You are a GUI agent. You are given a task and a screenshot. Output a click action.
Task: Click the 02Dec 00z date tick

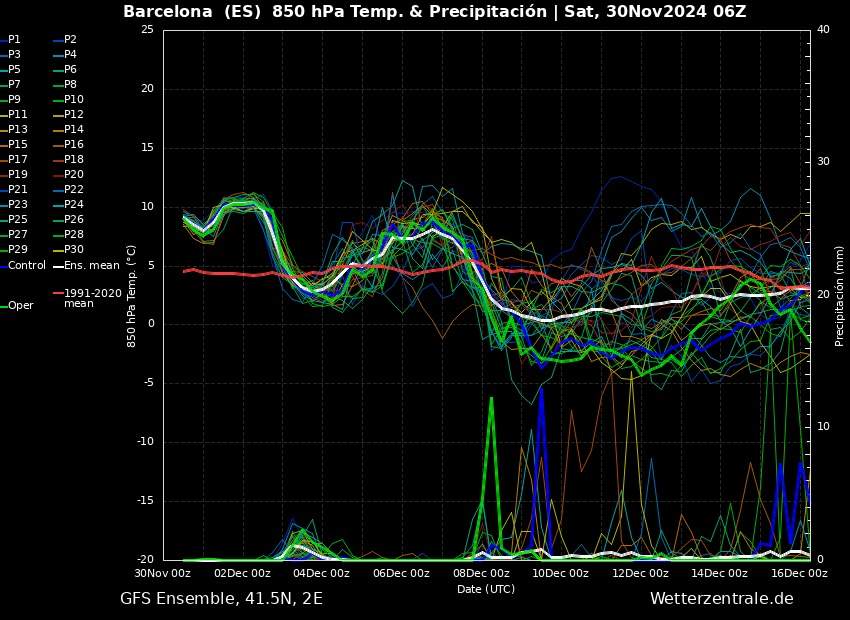(242, 573)
